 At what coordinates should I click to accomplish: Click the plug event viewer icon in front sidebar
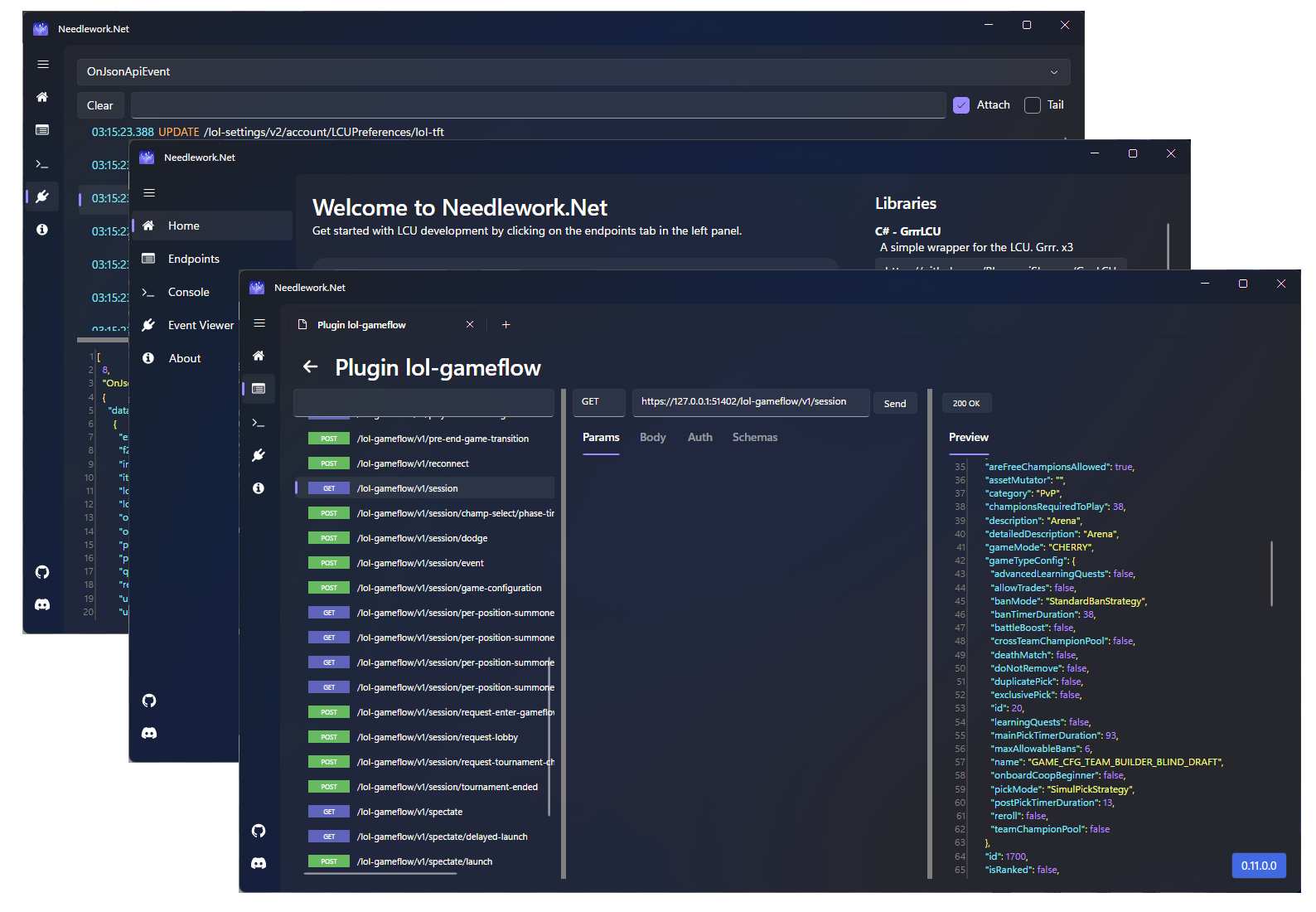[259, 455]
